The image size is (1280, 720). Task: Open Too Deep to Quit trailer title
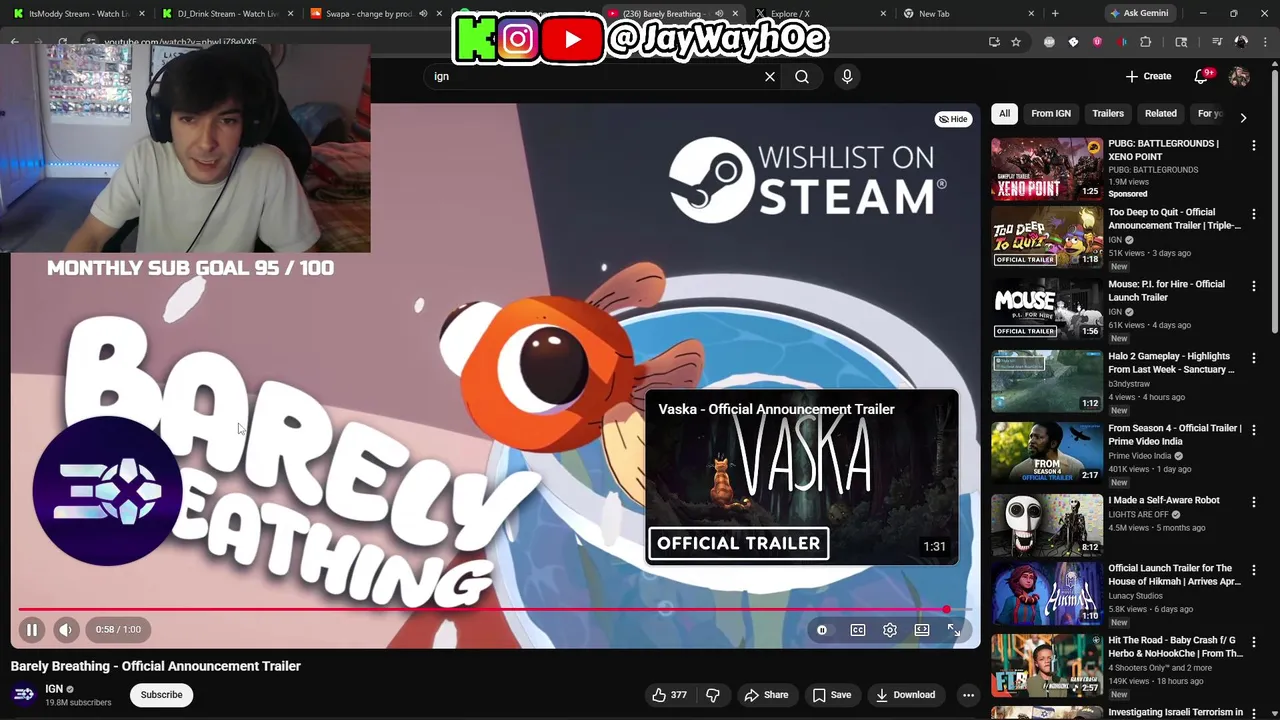(x=1174, y=219)
